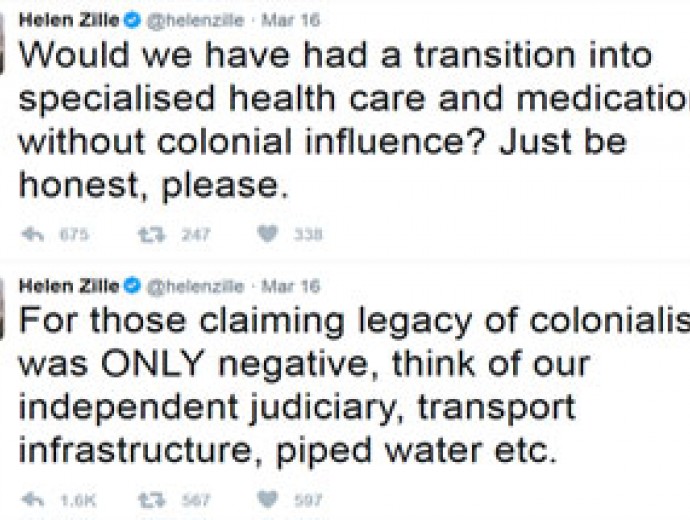Click verified badge on second tweet

132,286
